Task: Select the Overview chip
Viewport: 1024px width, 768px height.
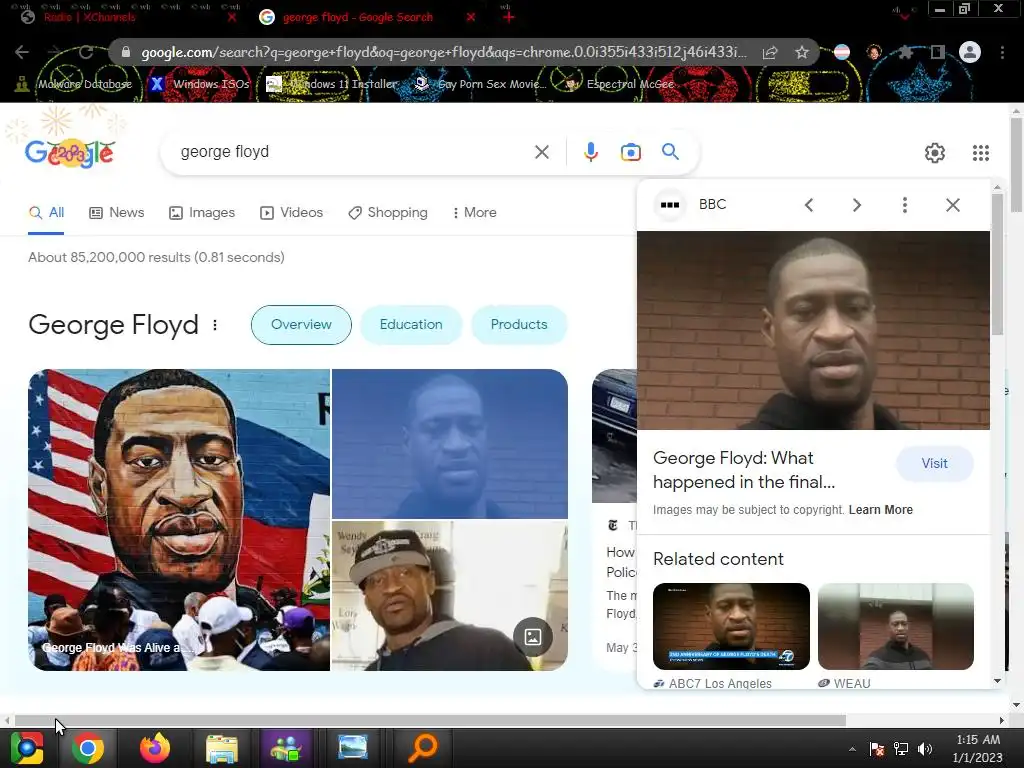Action: click(x=301, y=325)
